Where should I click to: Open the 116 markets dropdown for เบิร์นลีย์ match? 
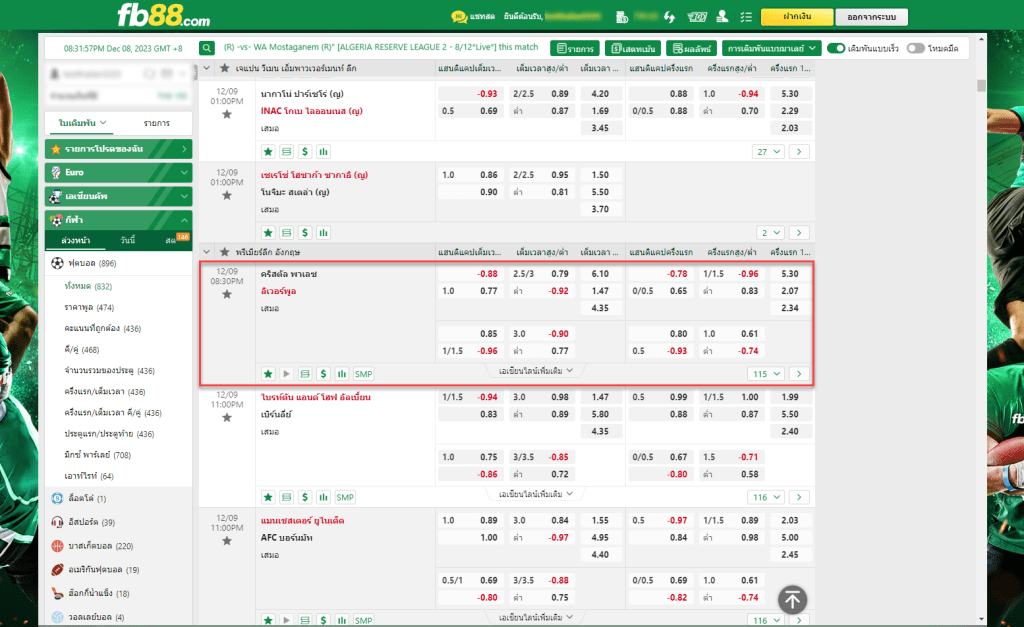coord(766,497)
